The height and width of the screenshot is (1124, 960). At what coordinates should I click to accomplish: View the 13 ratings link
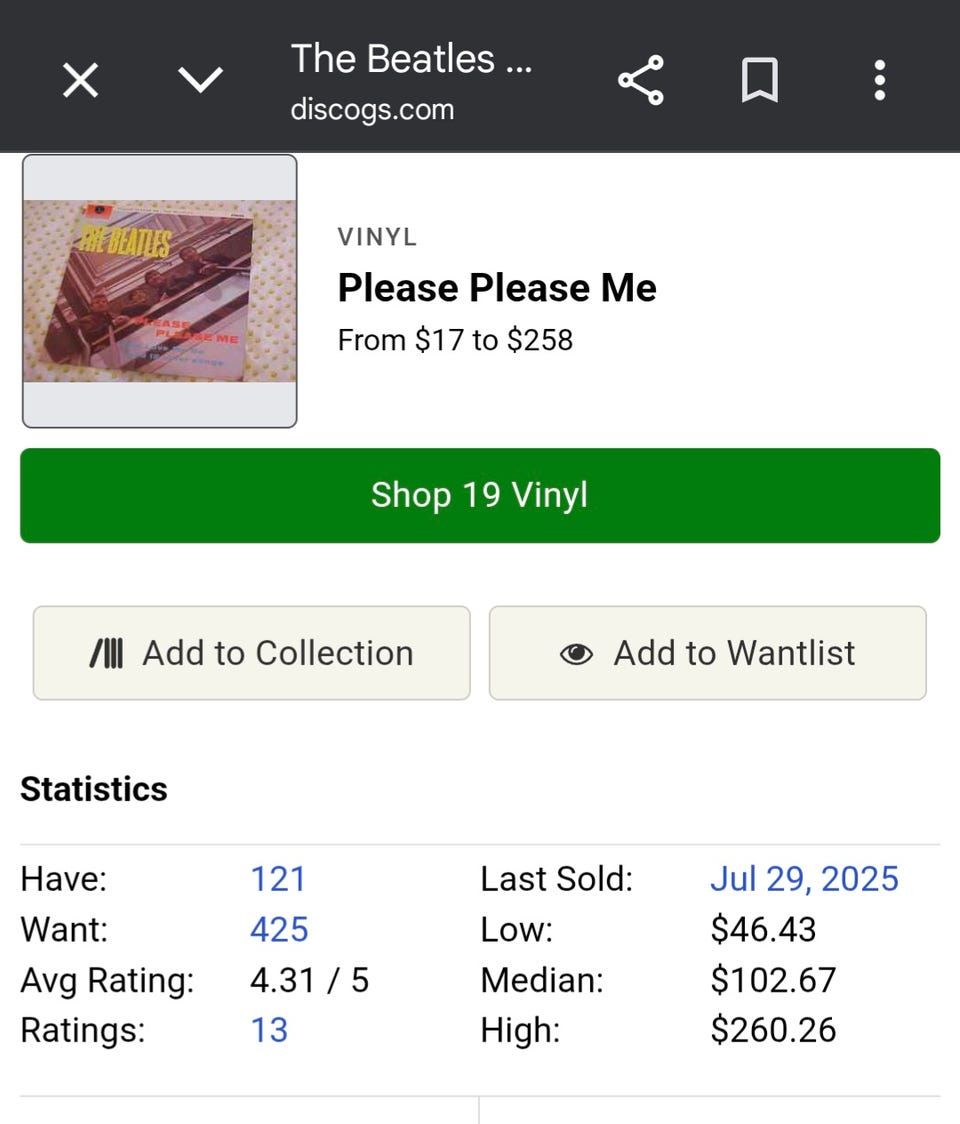pyautogui.click(x=269, y=1030)
